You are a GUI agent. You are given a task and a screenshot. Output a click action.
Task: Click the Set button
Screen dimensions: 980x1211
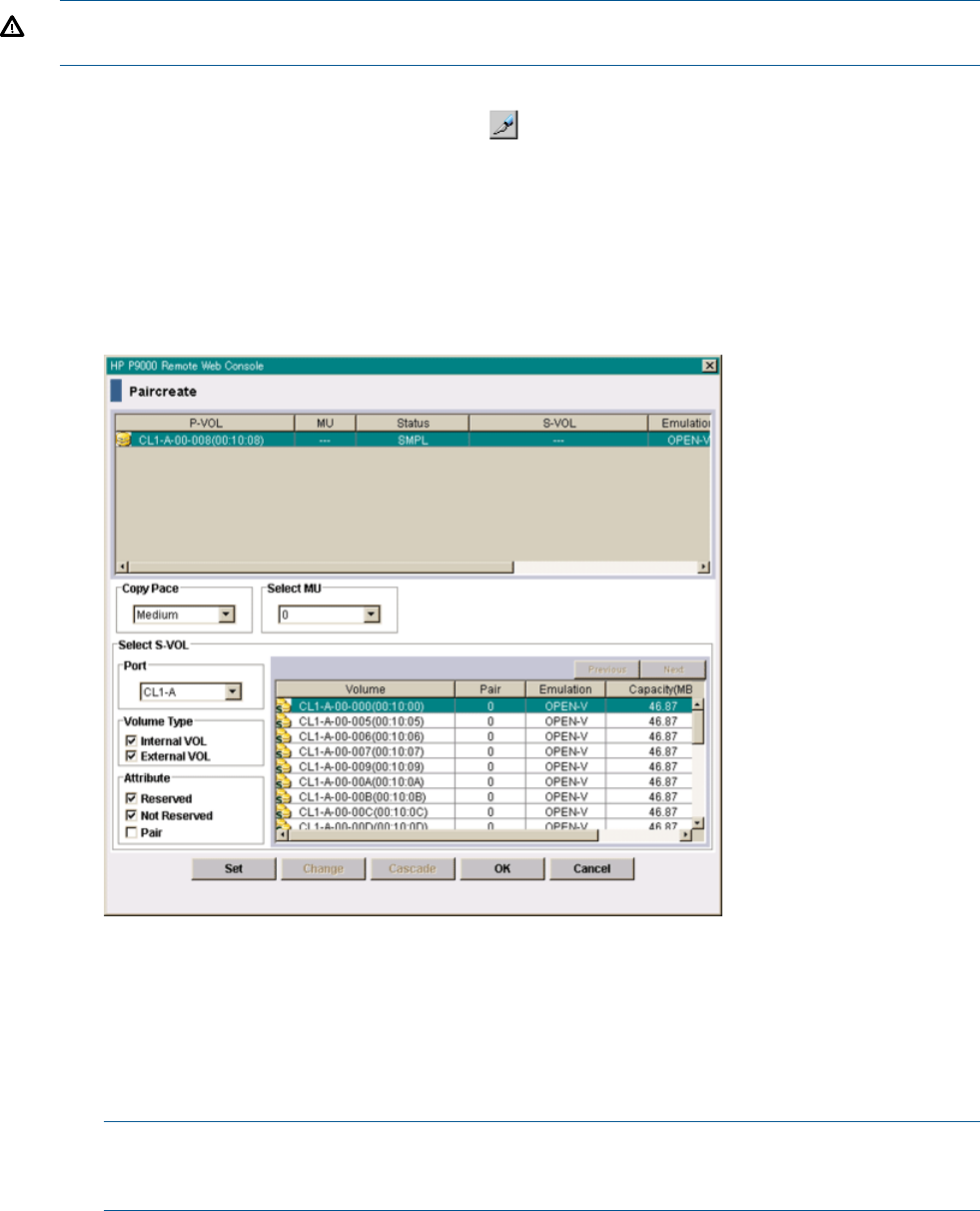coord(234,868)
